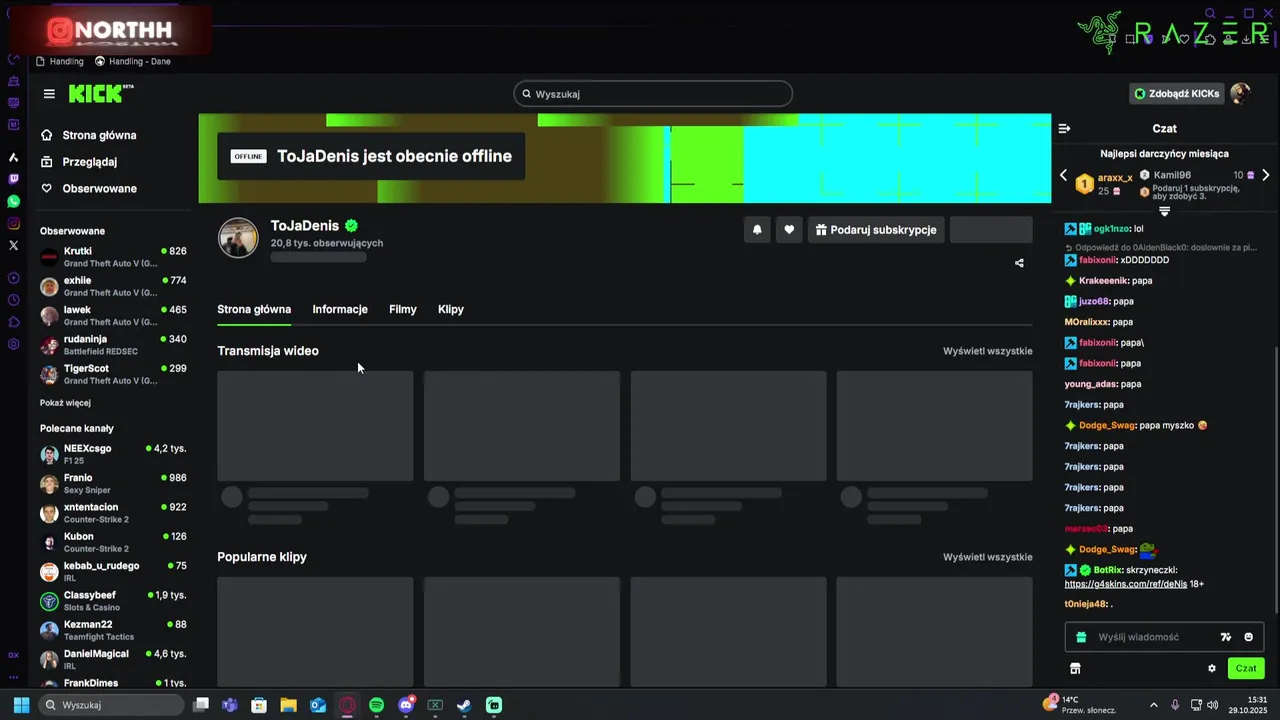The height and width of the screenshot is (720, 1280).
Task: Click Dodge_Swag username in chat papa myszko
Action: pyautogui.click(x=1108, y=426)
